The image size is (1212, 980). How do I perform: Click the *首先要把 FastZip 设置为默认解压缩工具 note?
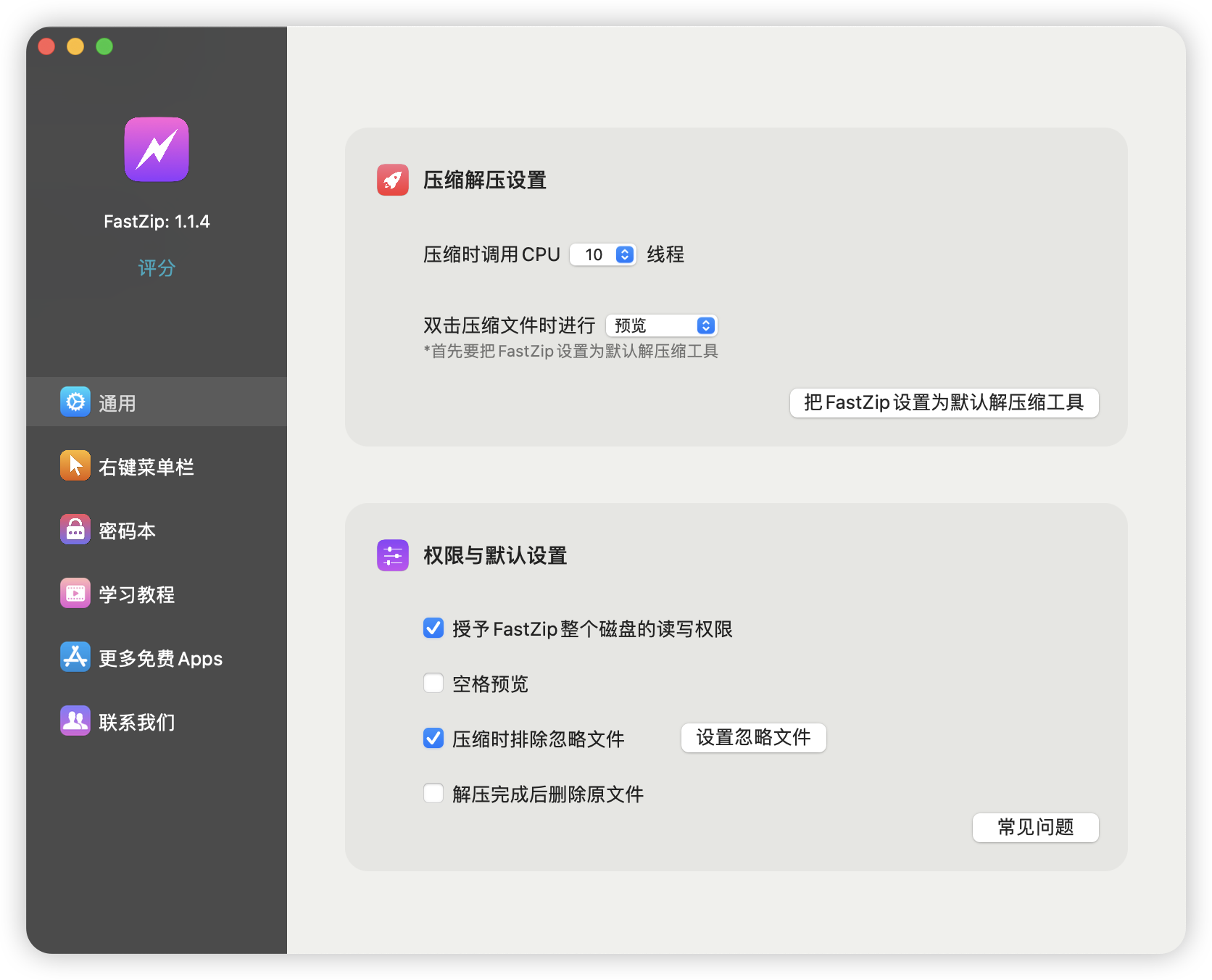point(571,352)
